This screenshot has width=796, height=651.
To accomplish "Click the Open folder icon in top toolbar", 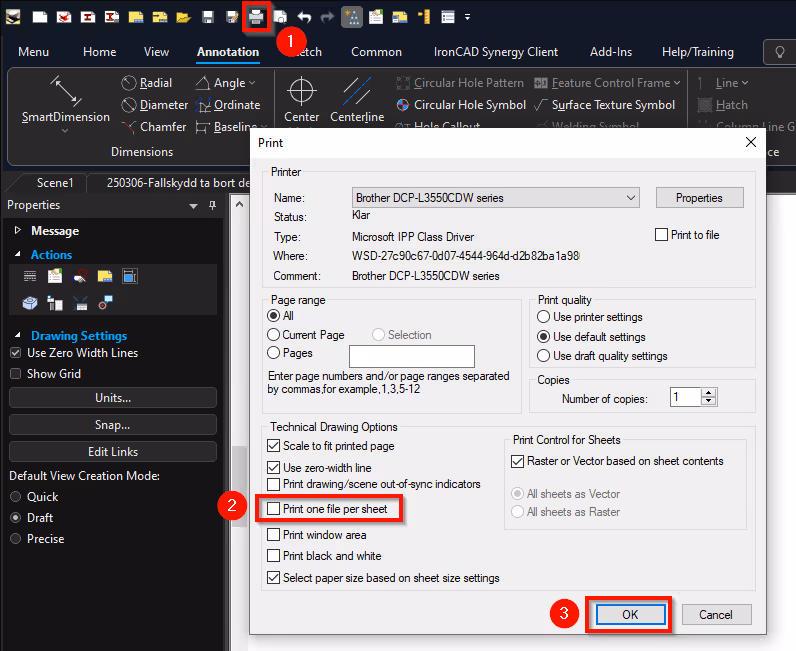I will pos(183,18).
